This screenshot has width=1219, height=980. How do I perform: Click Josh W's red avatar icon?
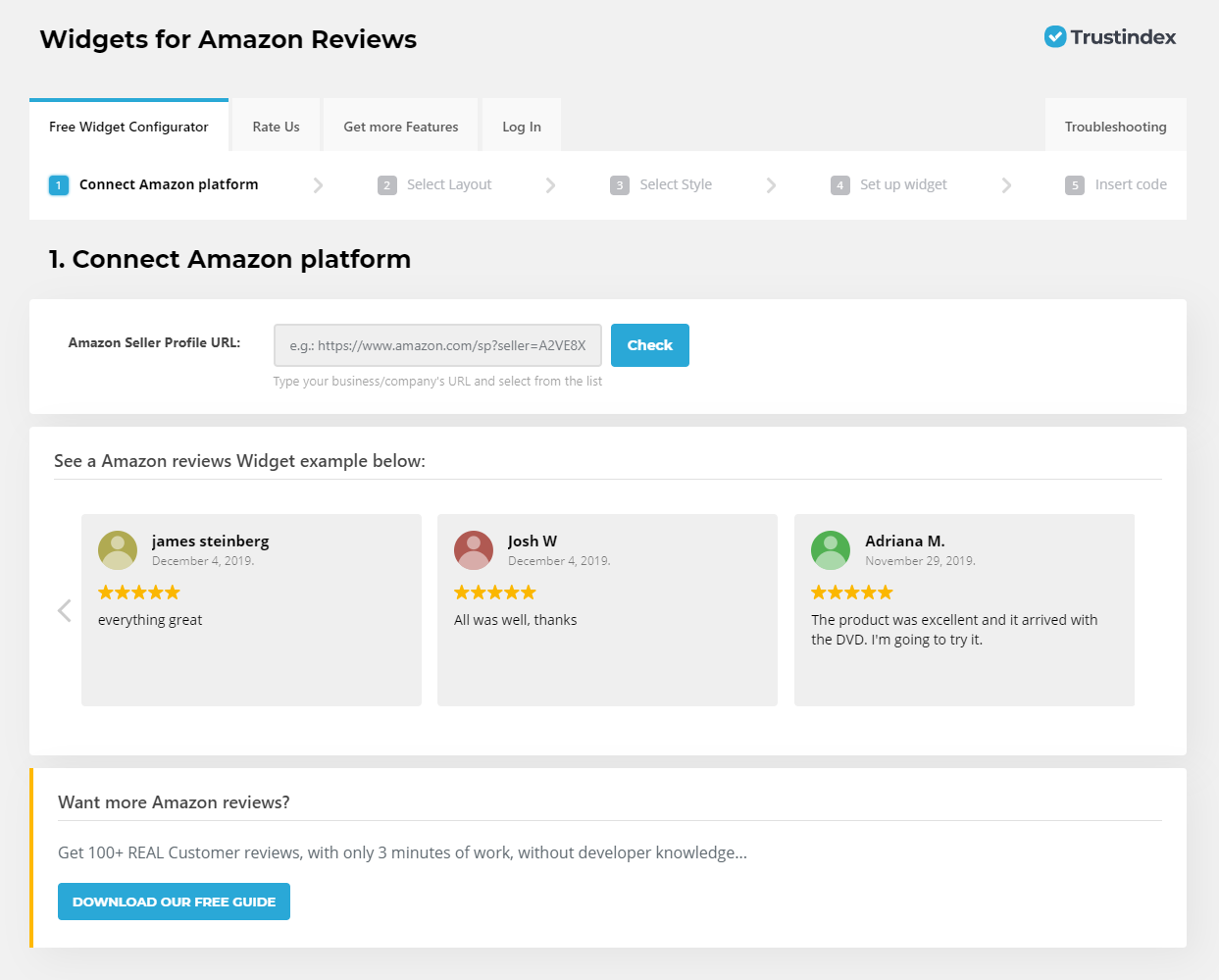(474, 550)
